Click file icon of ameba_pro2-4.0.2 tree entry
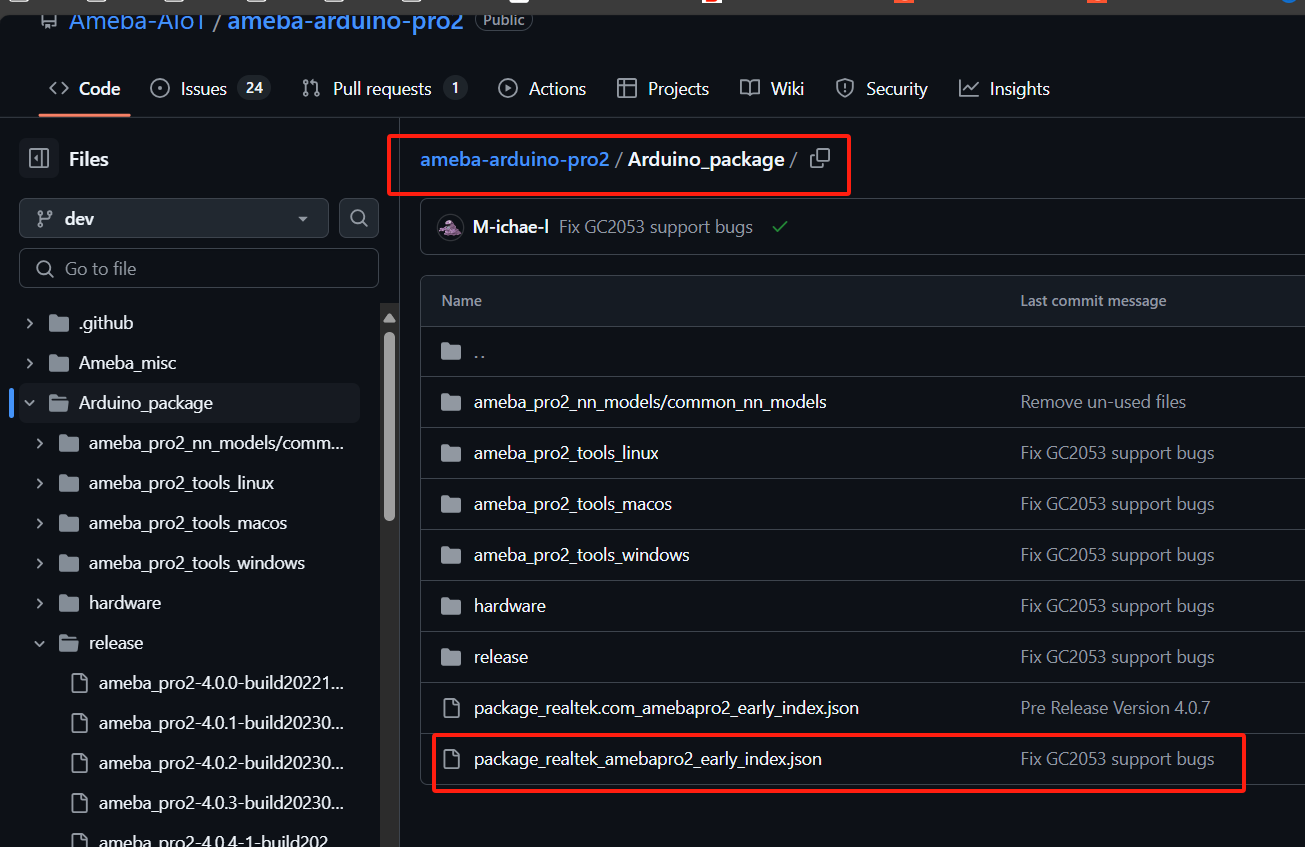 (x=79, y=763)
